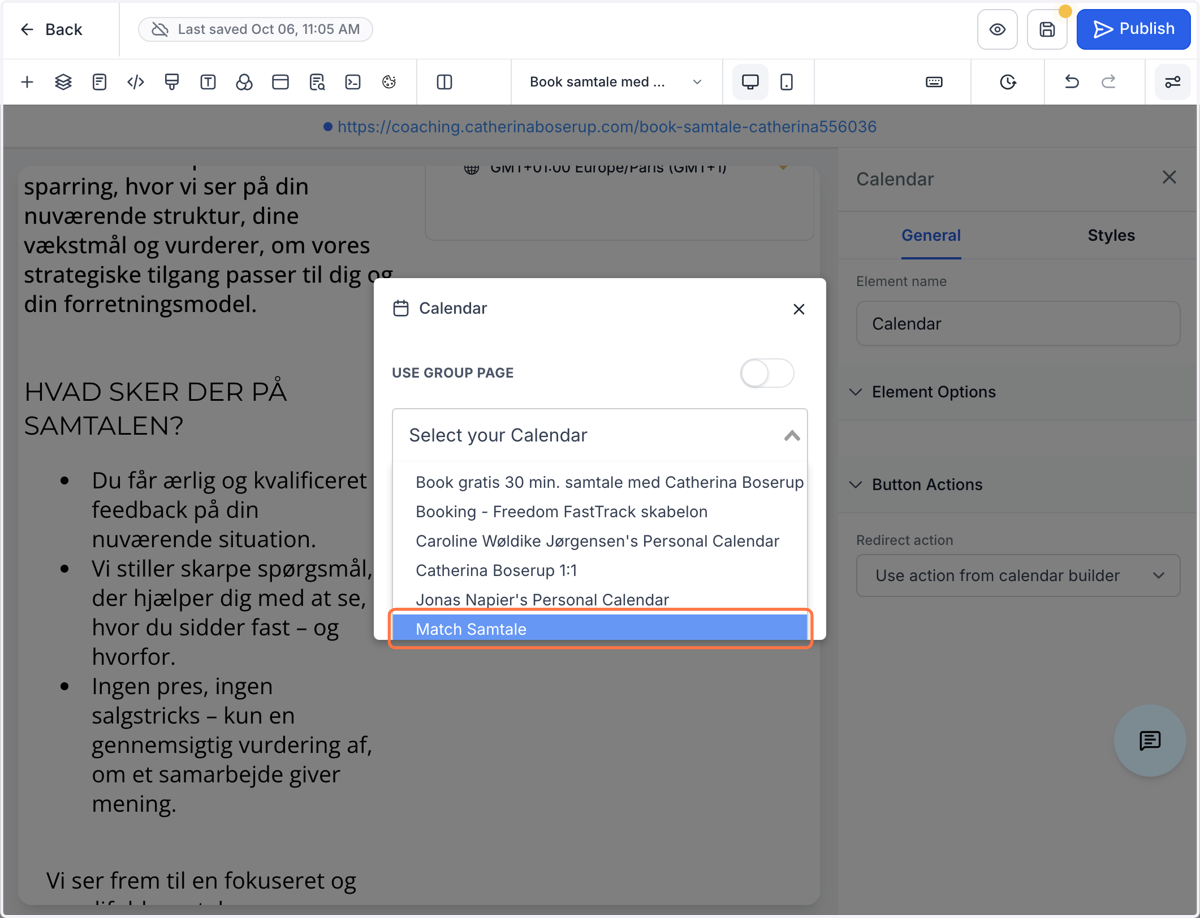Choose Jonas Napier's Personal Calendar
Viewport: 1200px width, 918px height.
[600, 600]
